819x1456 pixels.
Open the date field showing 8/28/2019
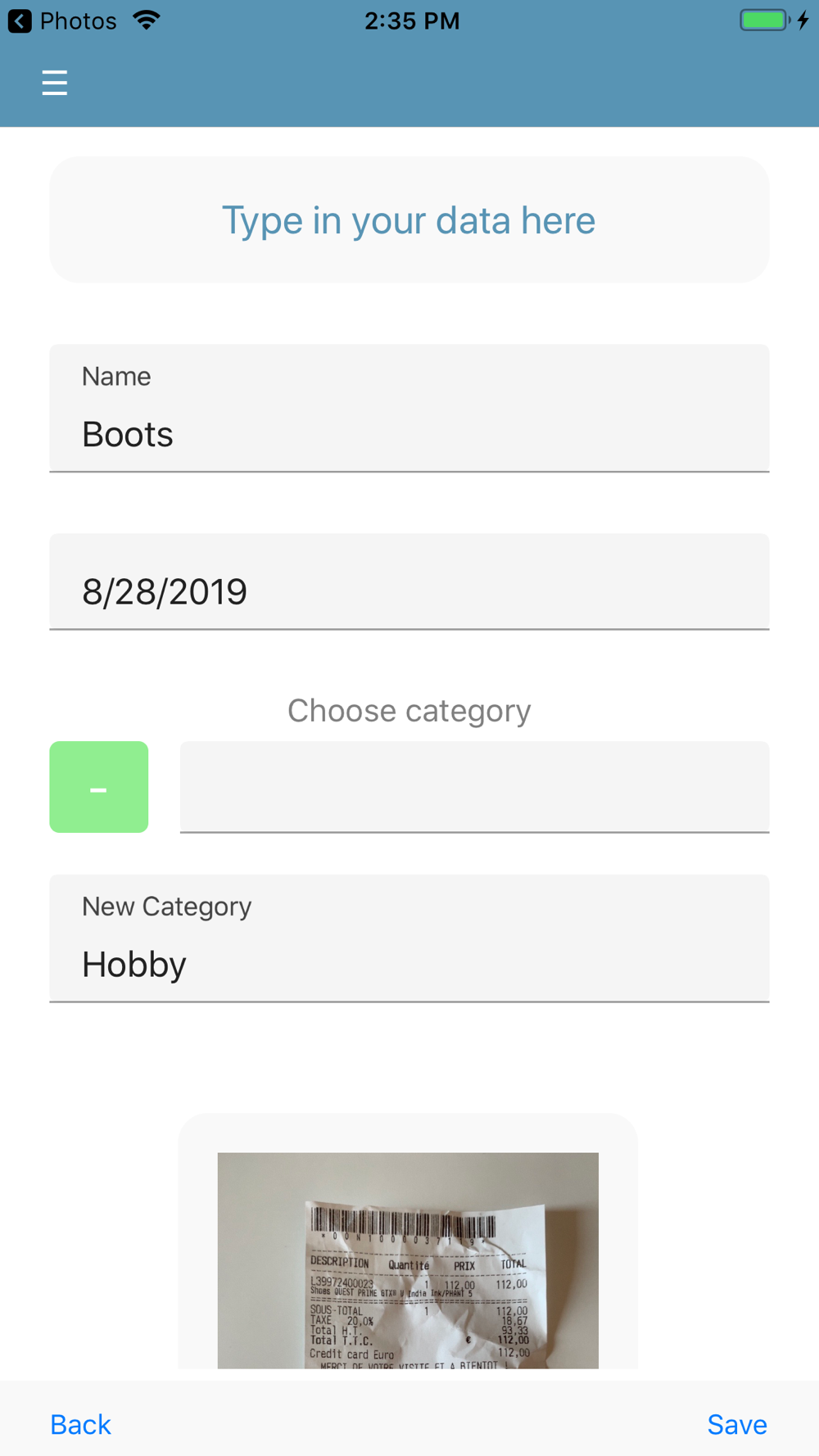click(x=409, y=581)
